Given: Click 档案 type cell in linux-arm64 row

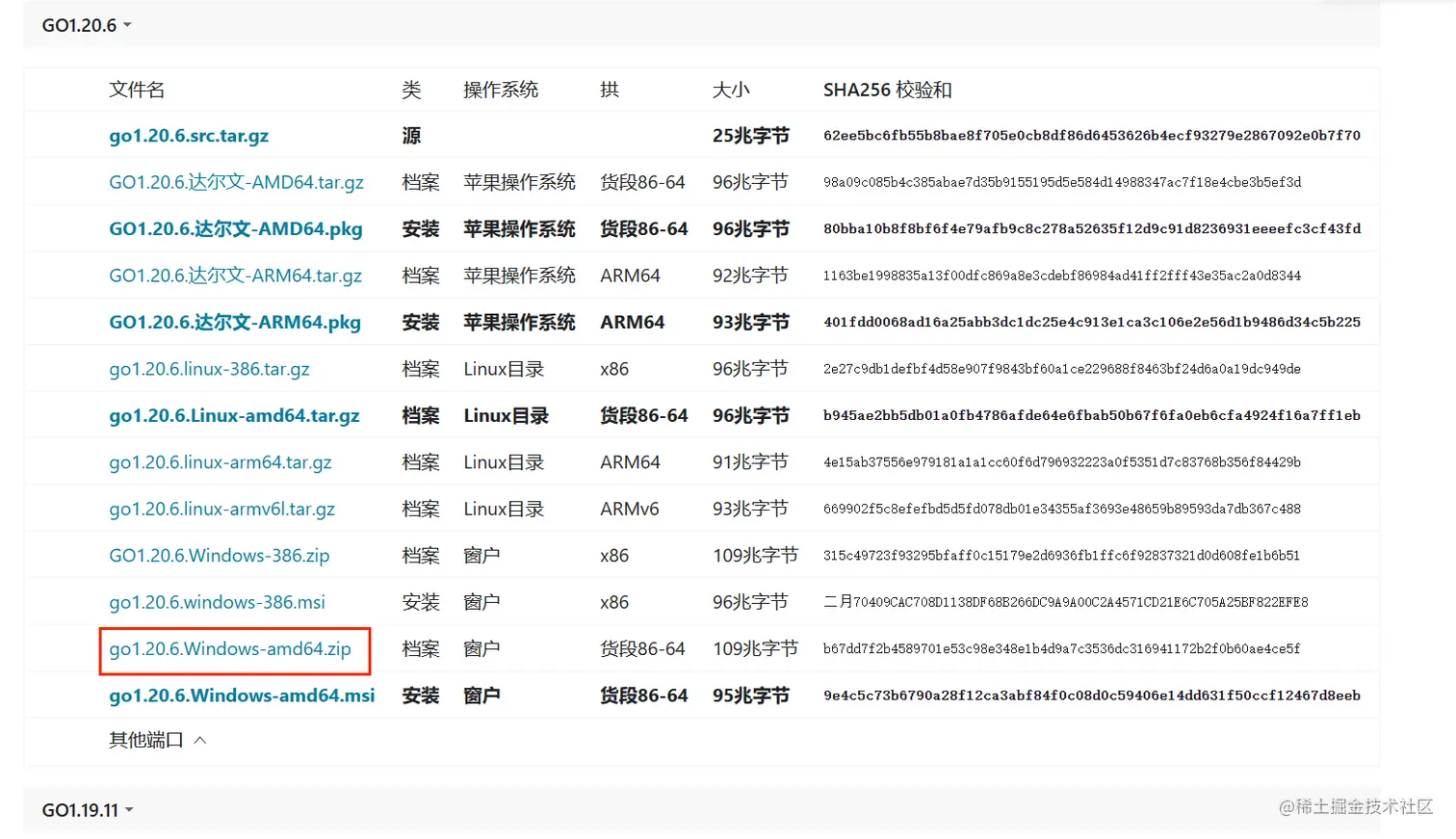Looking at the screenshot, I should (x=421, y=462).
